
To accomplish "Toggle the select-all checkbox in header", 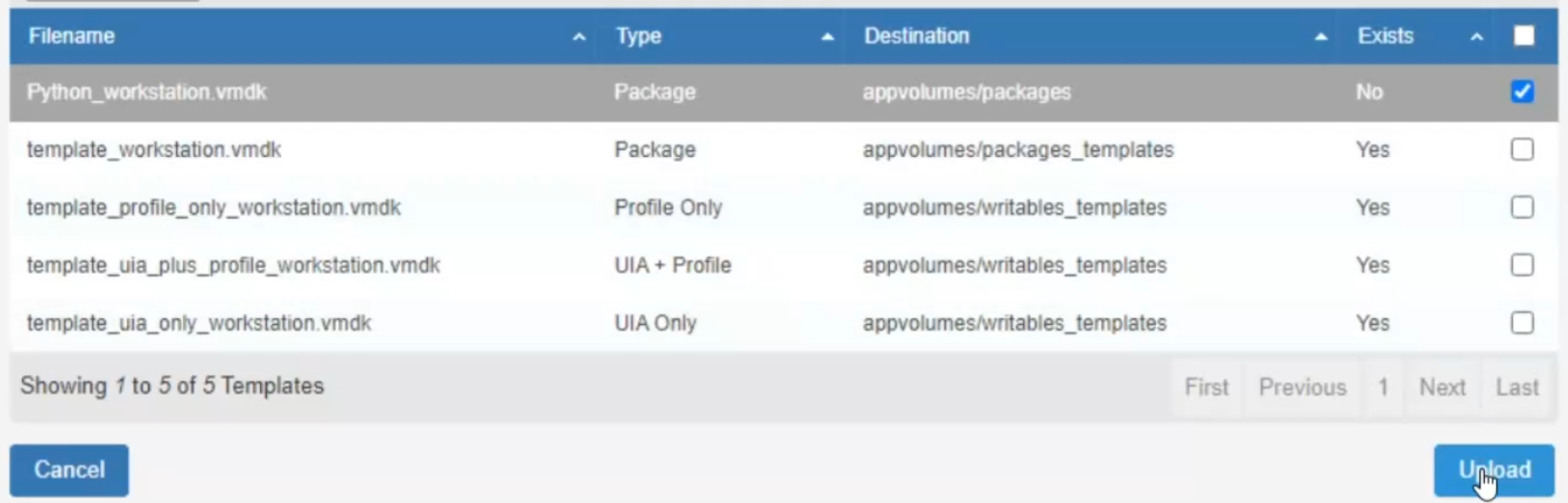I will point(1524,36).
